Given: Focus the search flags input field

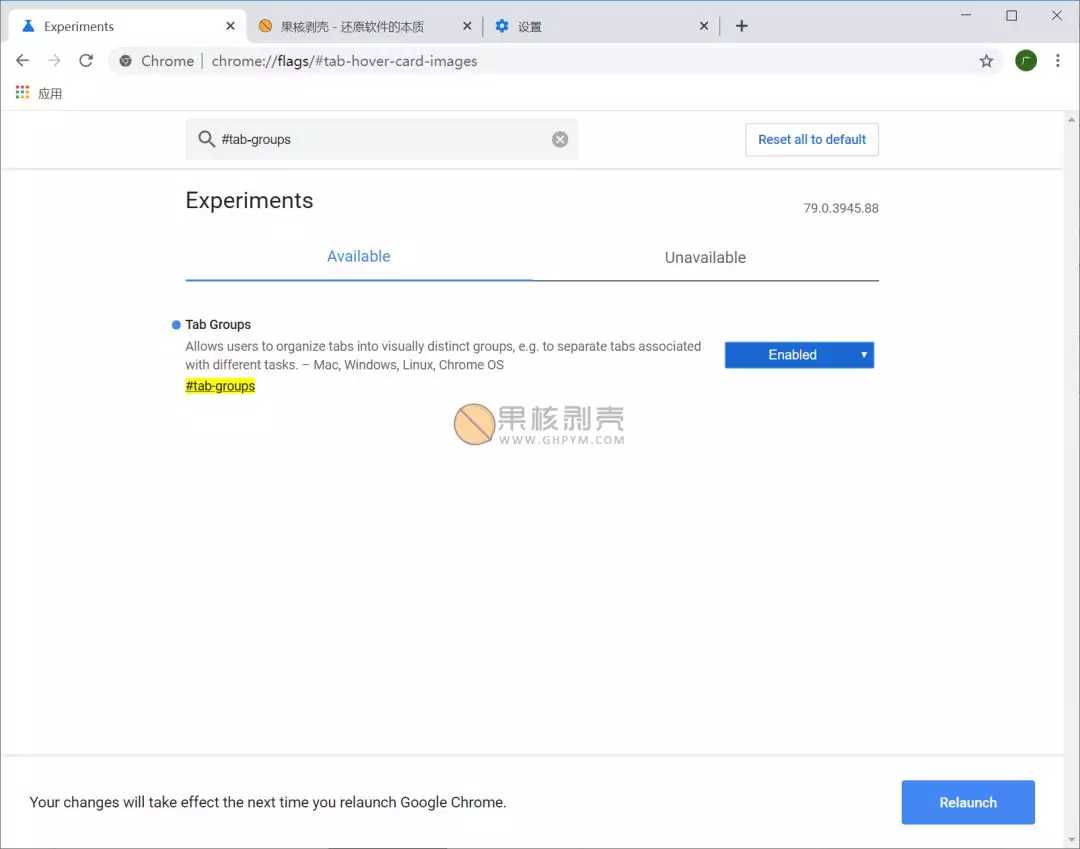Looking at the screenshot, I should tap(382, 139).
